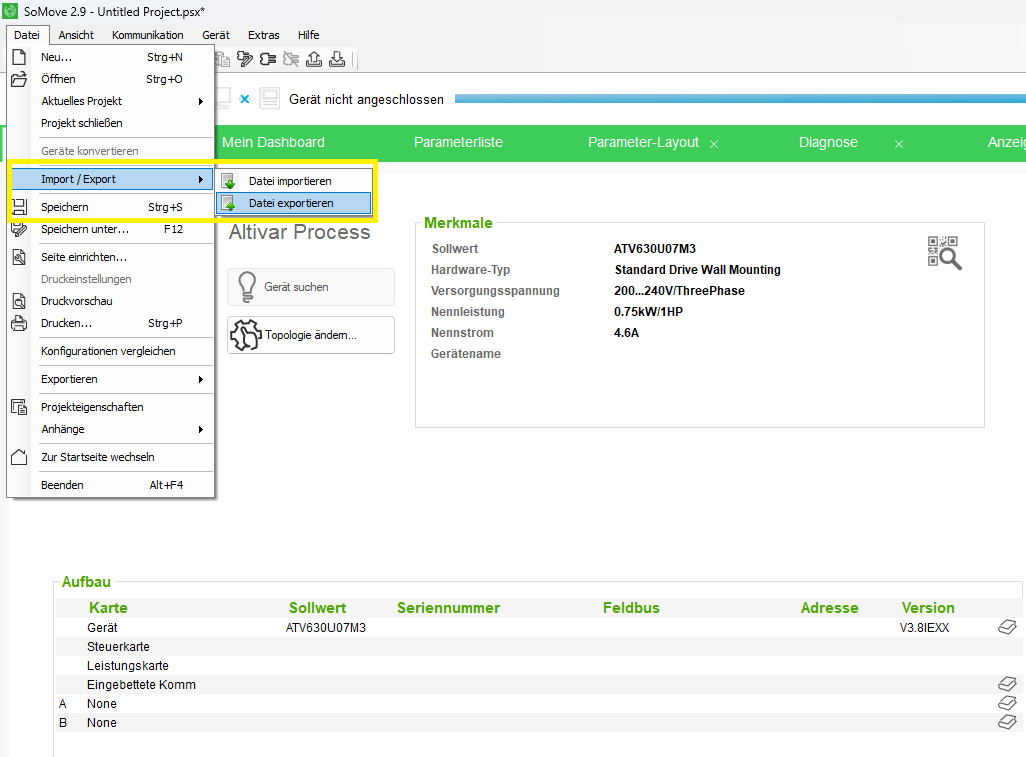Click the Steuerkarte row in Aufbau
1026x757 pixels.
pyautogui.click(x=538, y=646)
